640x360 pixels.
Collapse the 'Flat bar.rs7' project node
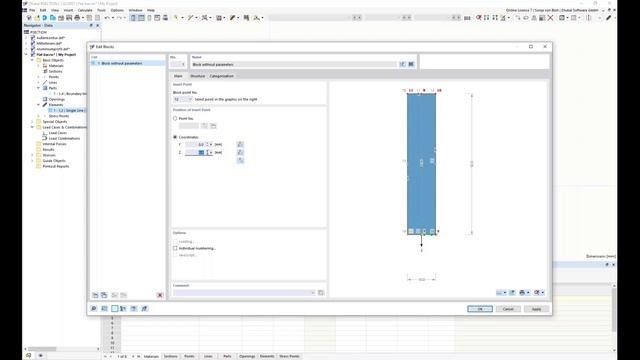(x=27, y=54)
